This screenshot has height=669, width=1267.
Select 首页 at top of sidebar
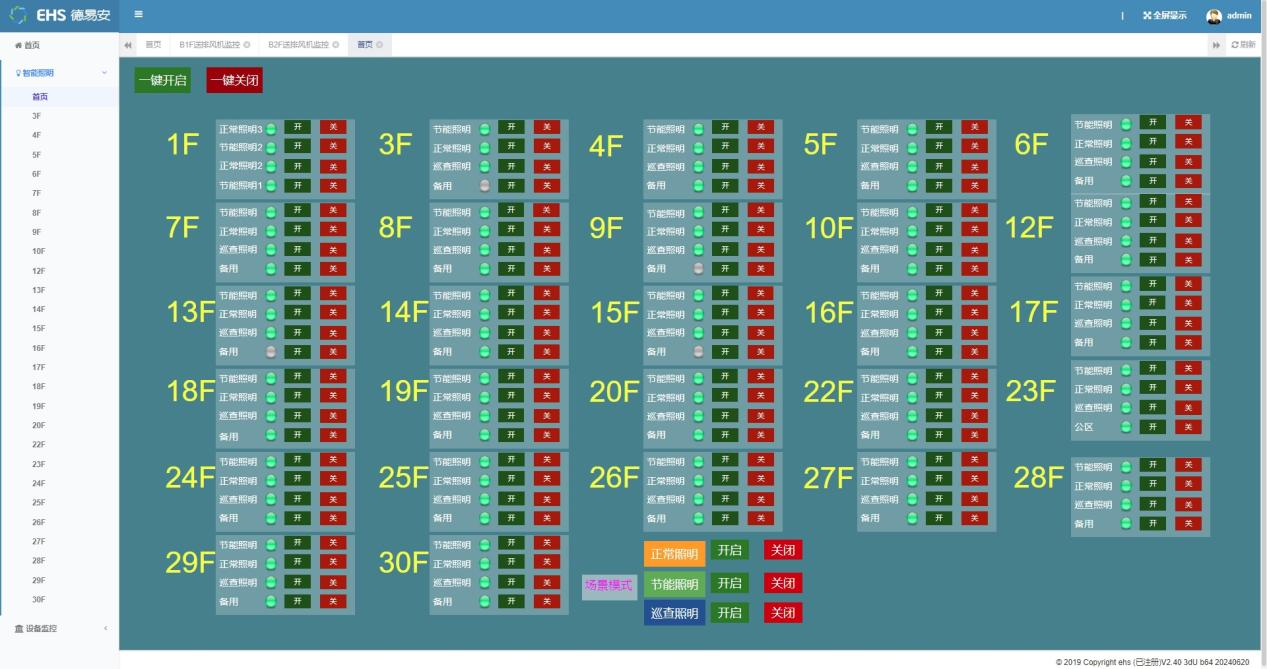pyautogui.click(x=31, y=45)
